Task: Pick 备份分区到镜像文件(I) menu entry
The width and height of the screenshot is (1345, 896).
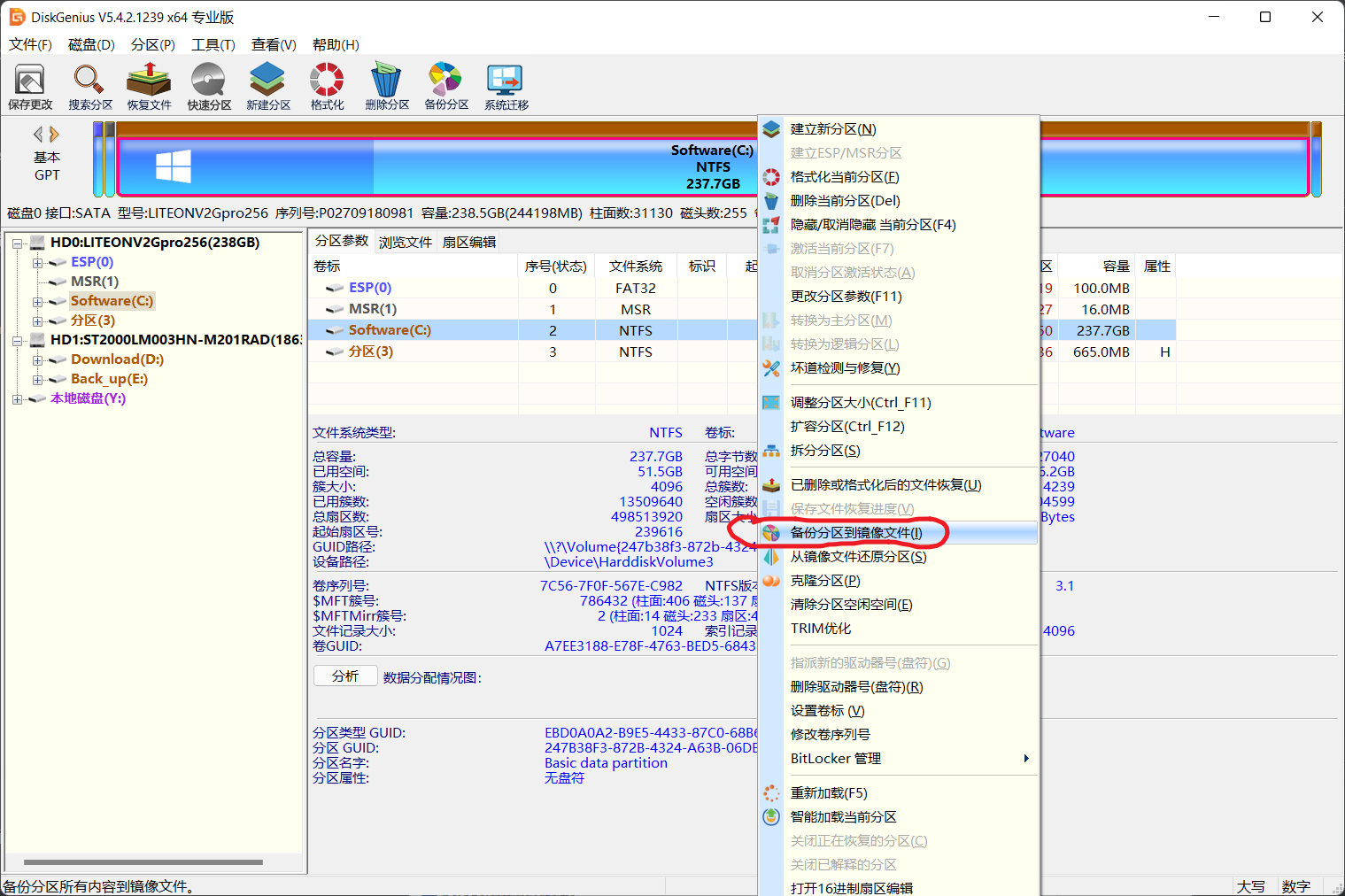Action: click(898, 533)
